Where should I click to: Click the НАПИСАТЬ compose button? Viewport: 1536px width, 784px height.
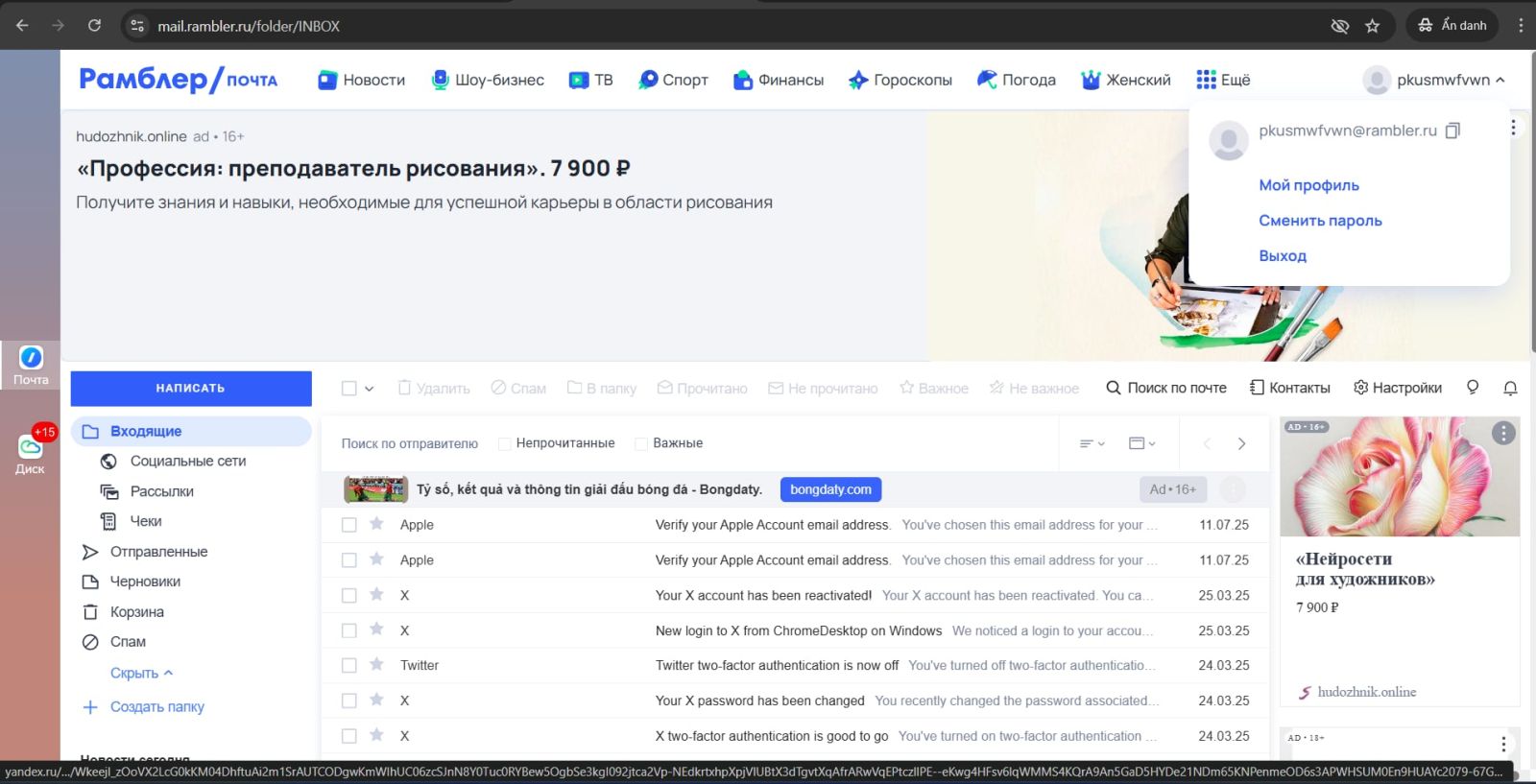click(x=191, y=389)
